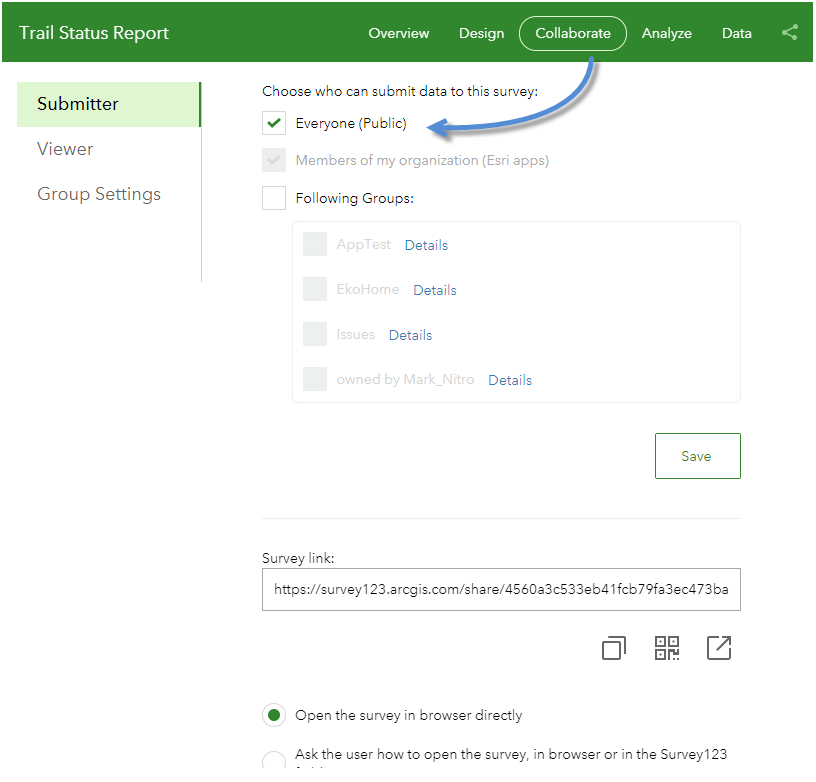Go to the Overview tab
This screenshot has width=816, height=782.
pos(399,33)
